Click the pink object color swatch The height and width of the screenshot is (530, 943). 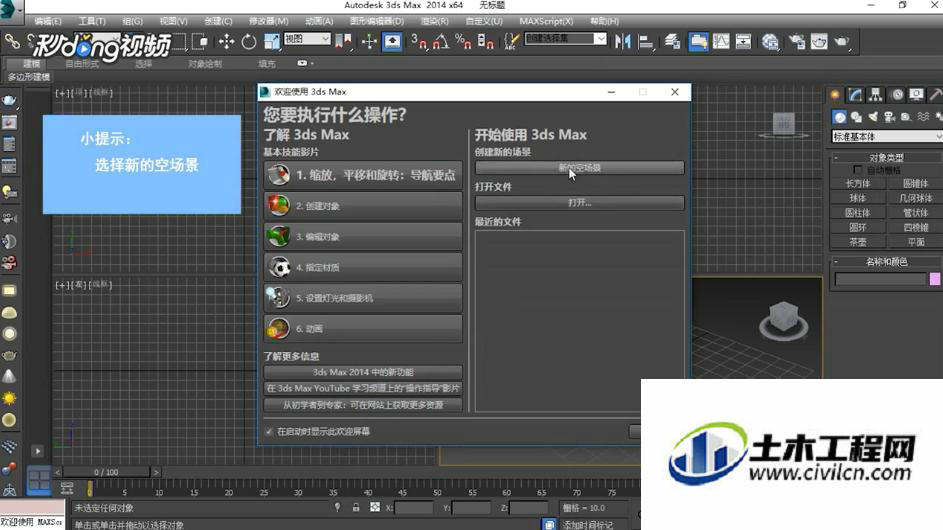click(935, 279)
